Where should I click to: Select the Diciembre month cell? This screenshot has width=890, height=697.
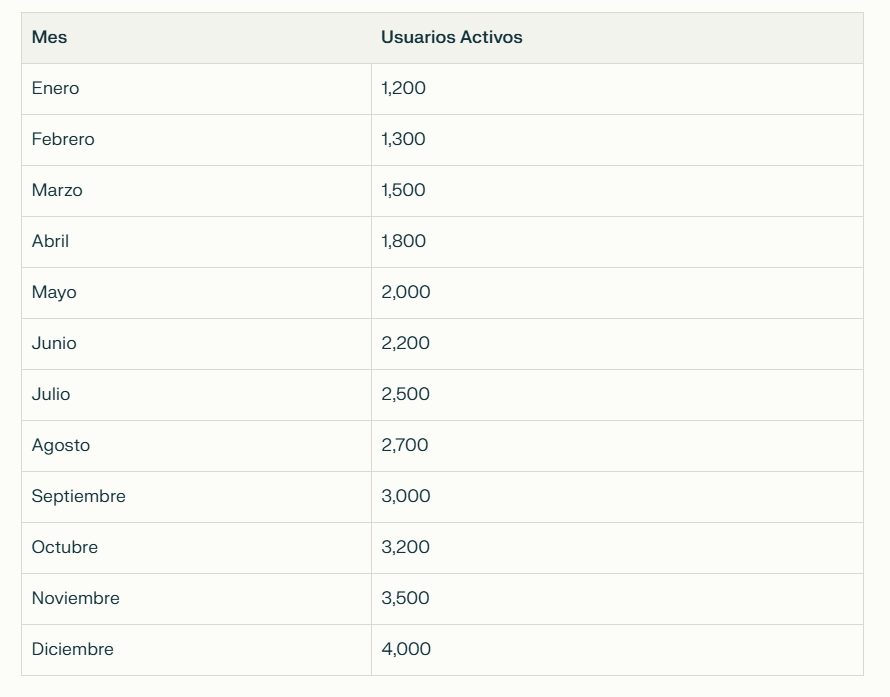(x=196, y=650)
